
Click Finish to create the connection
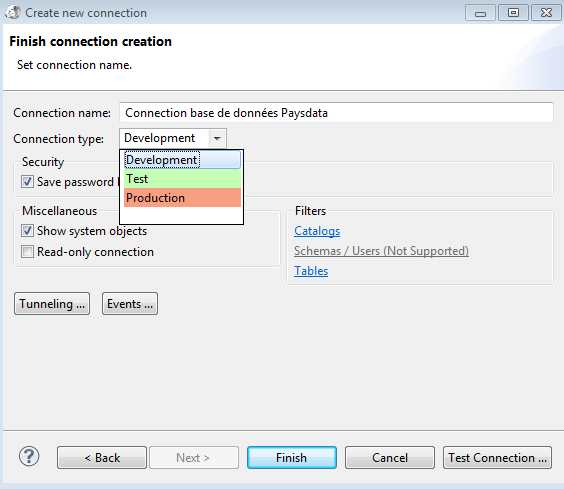[292, 458]
